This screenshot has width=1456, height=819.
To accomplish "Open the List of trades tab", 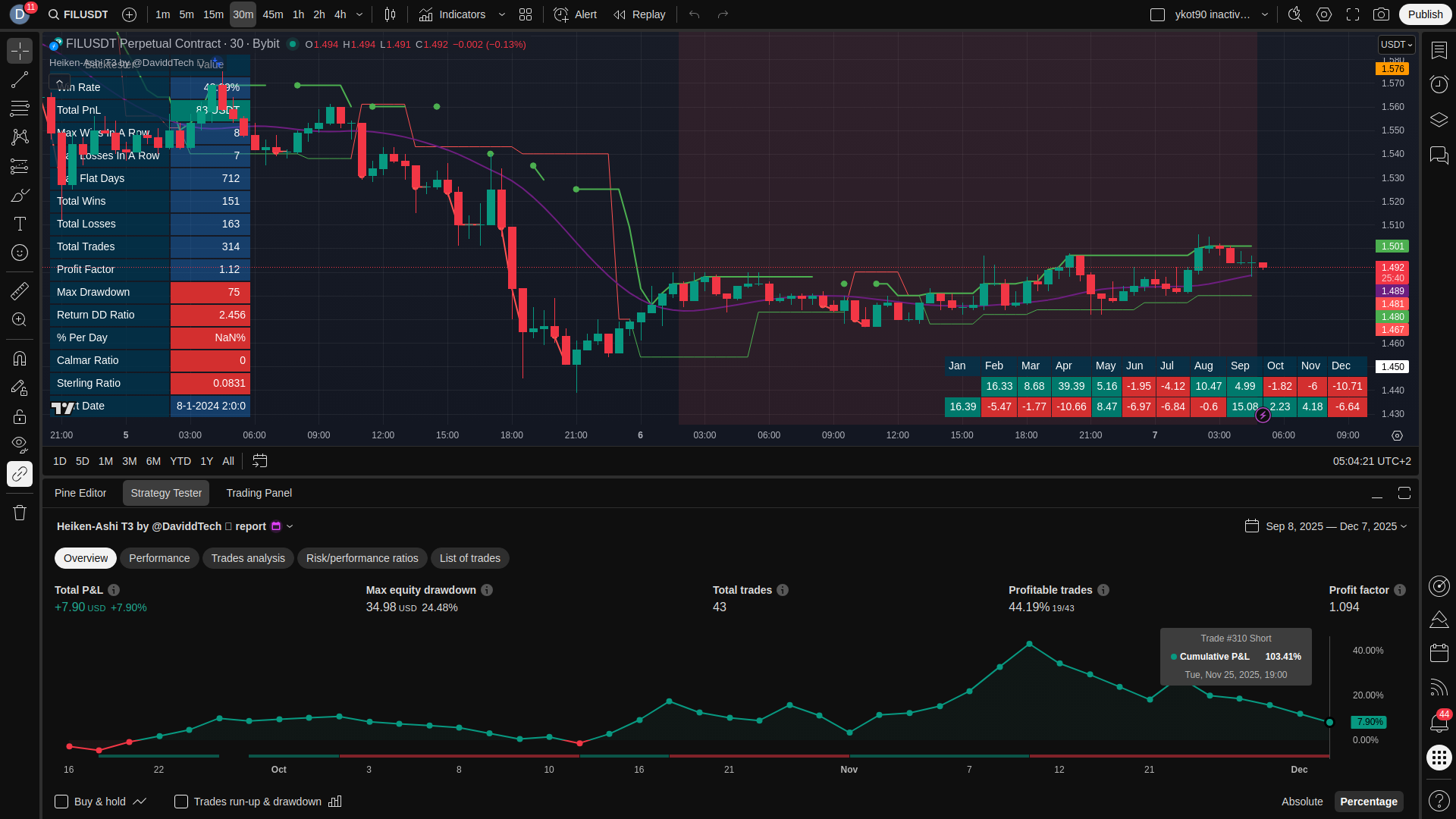I will (x=469, y=558).
